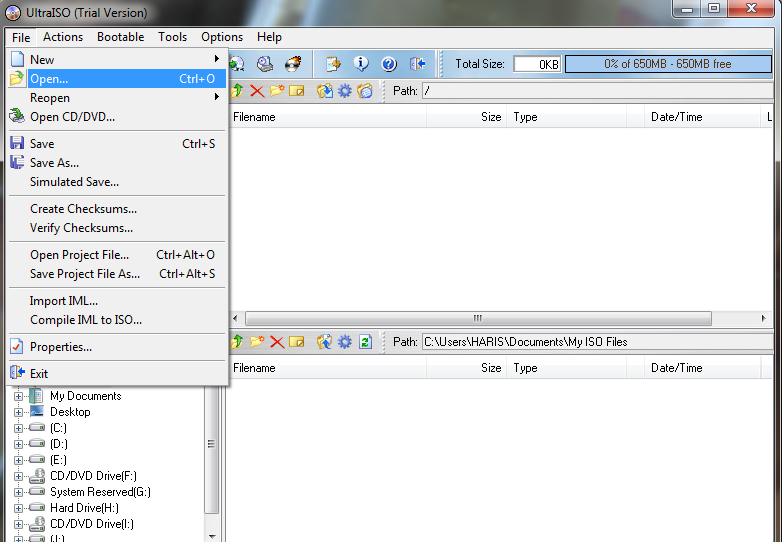The height and width of the screenshot is (543, 782).
Task: Expand the (E:) drive tree node
Action: click(18, 460)
